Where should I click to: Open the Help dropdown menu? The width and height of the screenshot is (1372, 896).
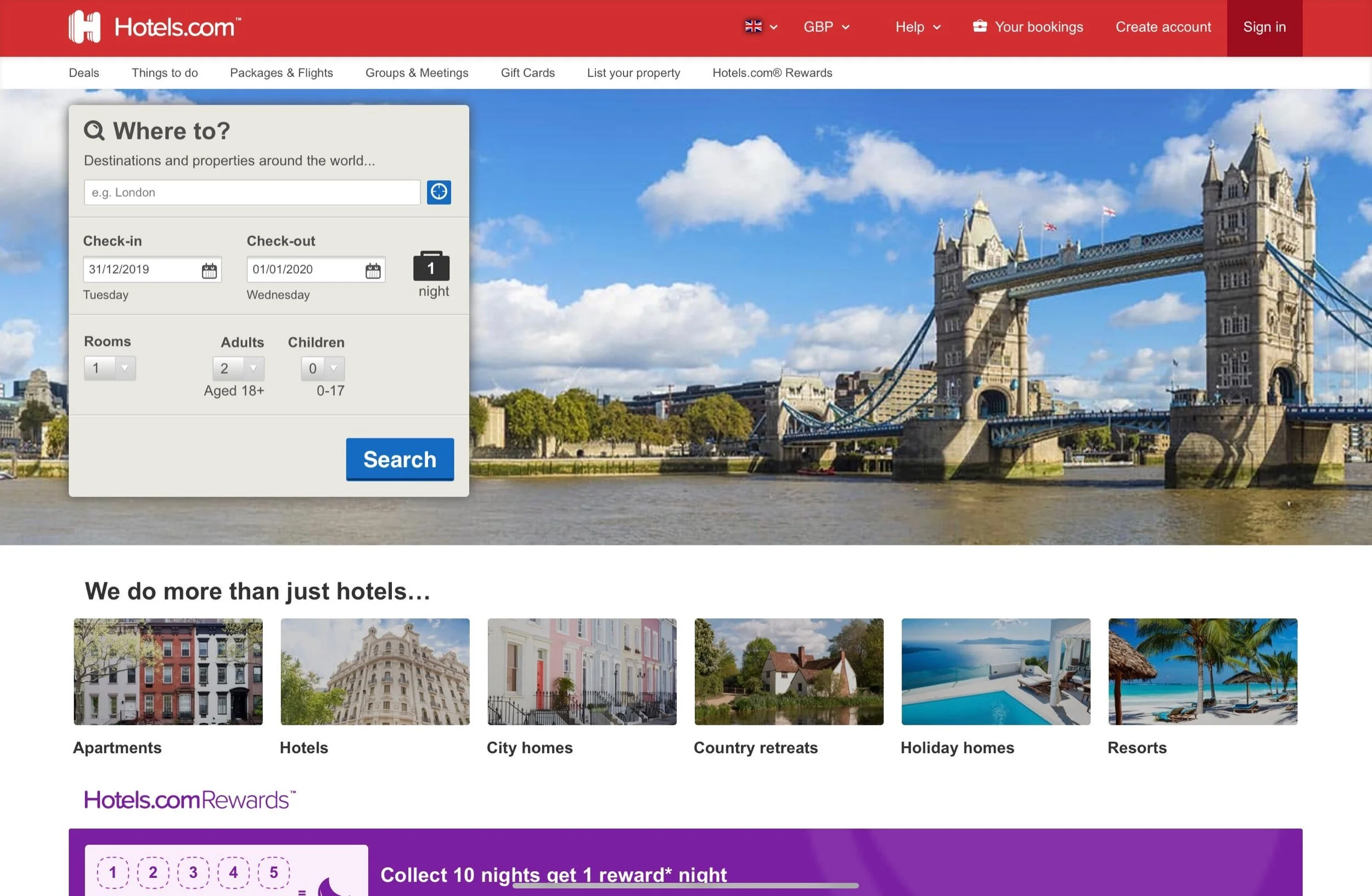coord(918,27)
